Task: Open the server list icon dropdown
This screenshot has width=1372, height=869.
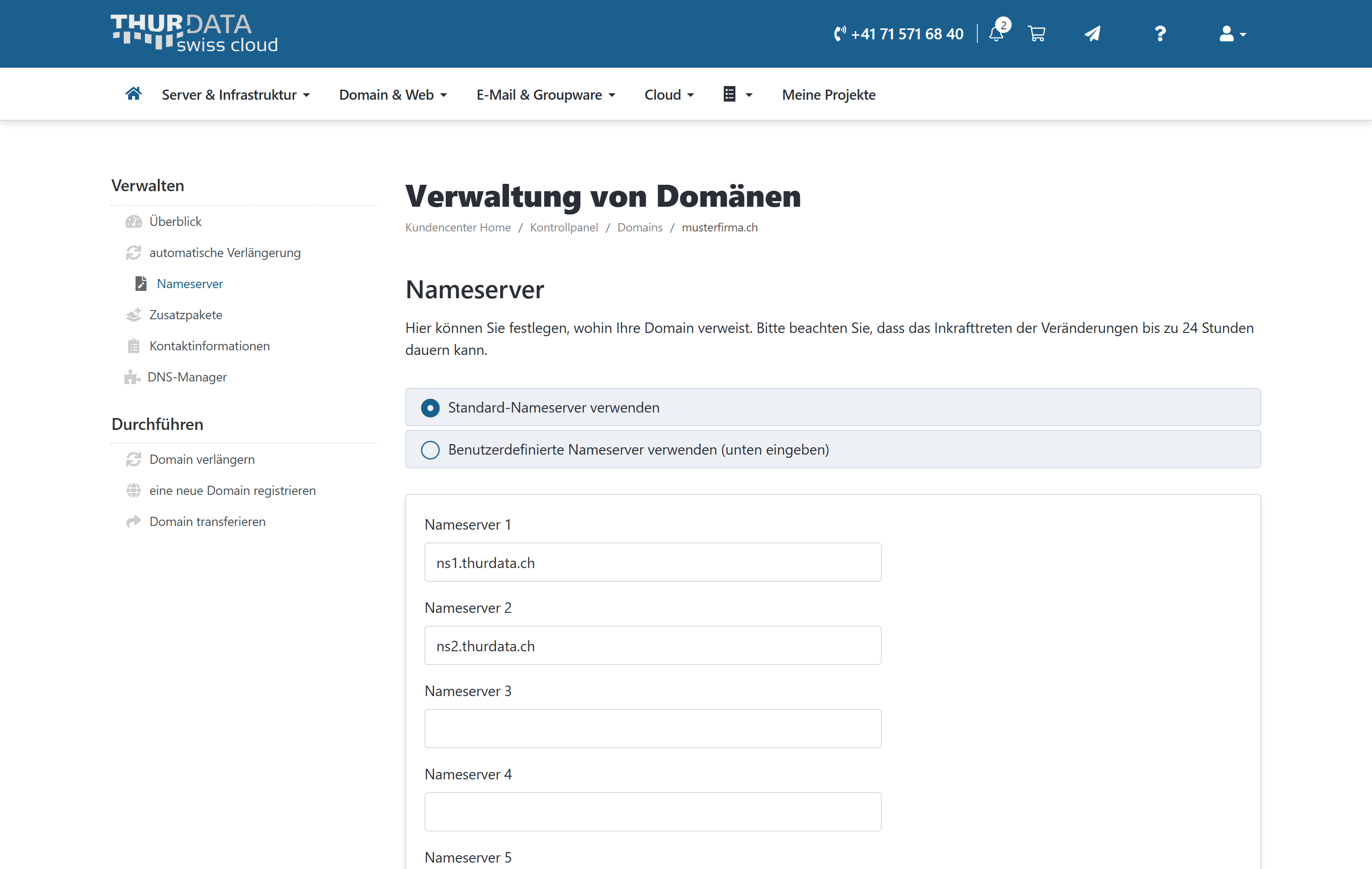Action: [738, 94]
